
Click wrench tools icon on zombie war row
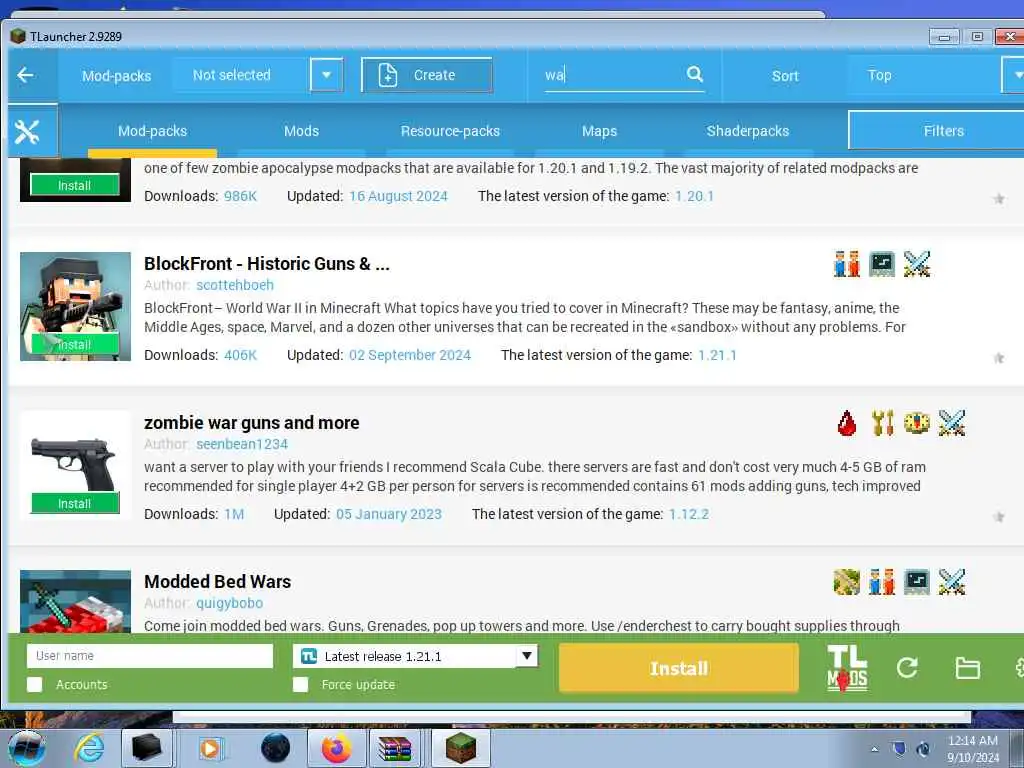pos(882,423)
